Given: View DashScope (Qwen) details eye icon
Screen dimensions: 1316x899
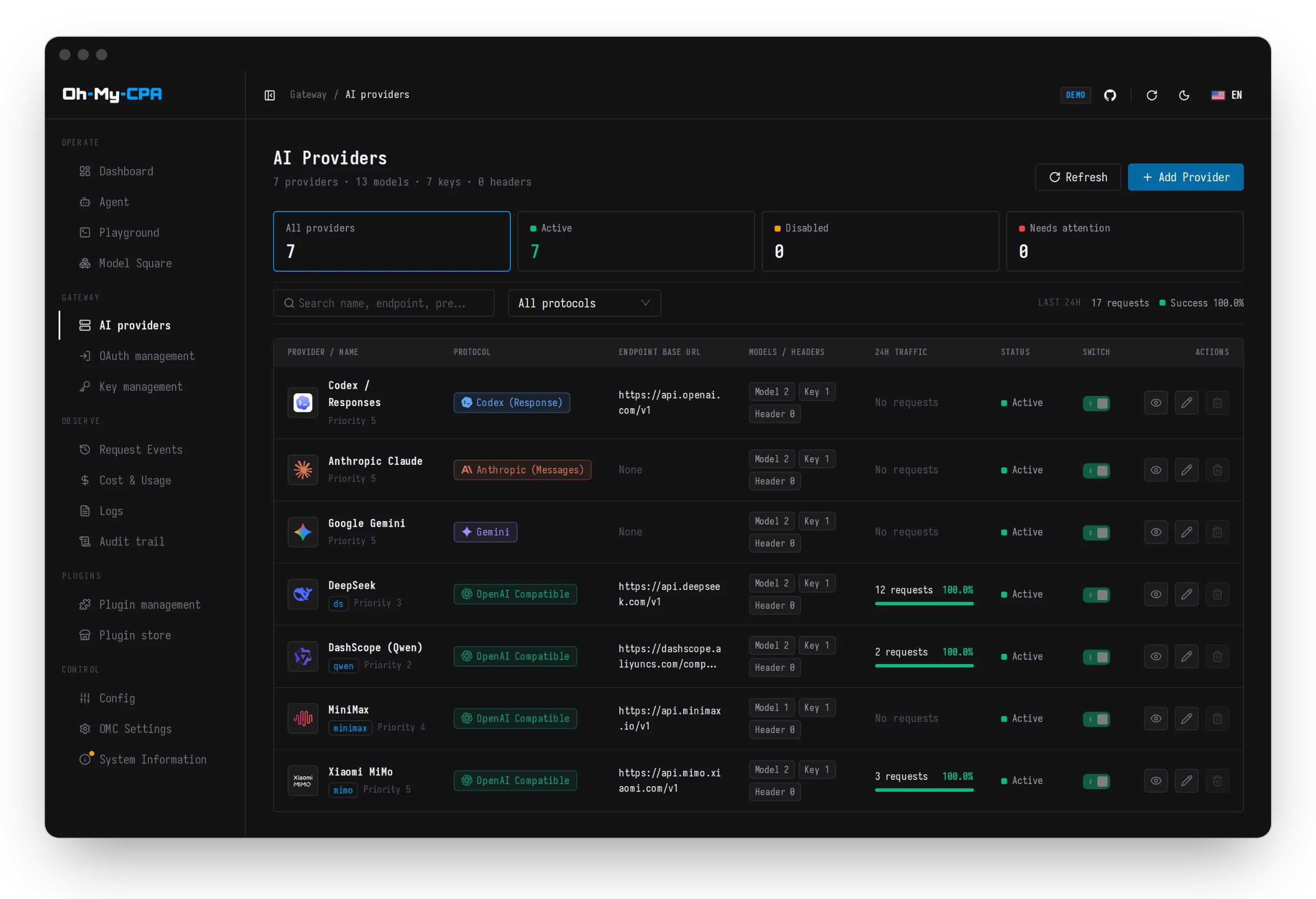Looking at the screenshot, I should coord(1156,657).
